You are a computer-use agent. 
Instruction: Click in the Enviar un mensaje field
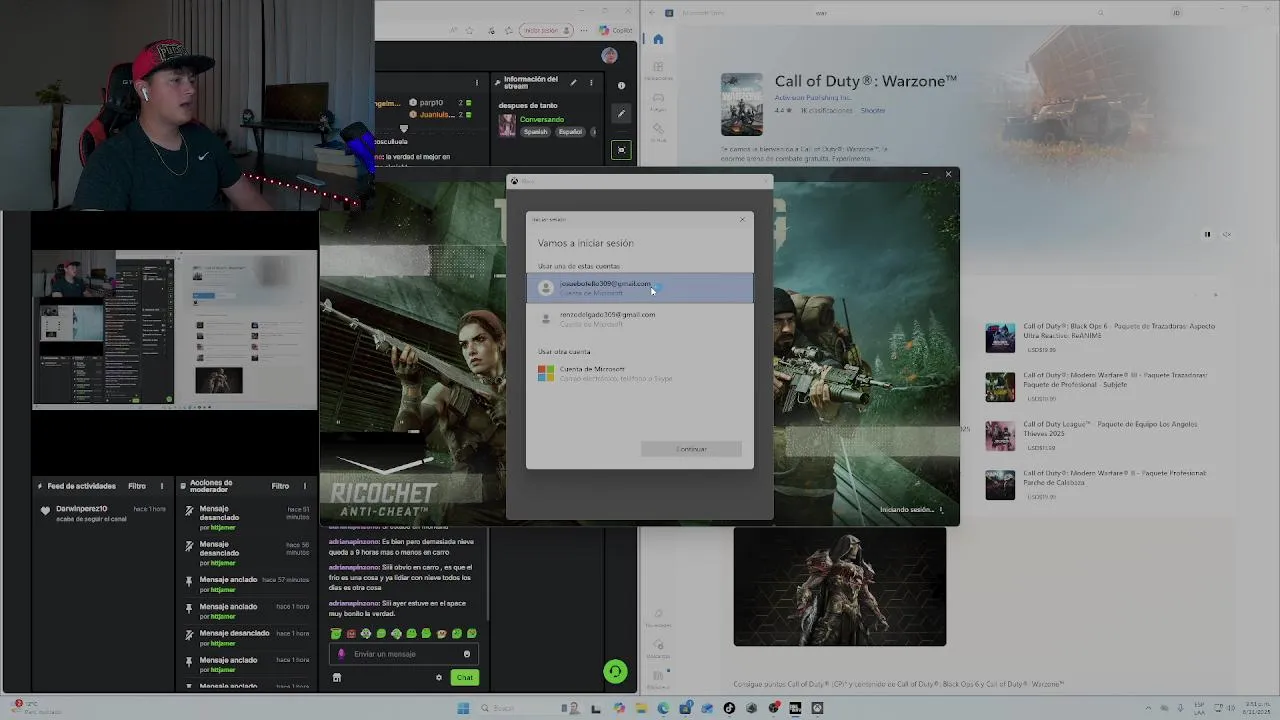click(403, 654)
